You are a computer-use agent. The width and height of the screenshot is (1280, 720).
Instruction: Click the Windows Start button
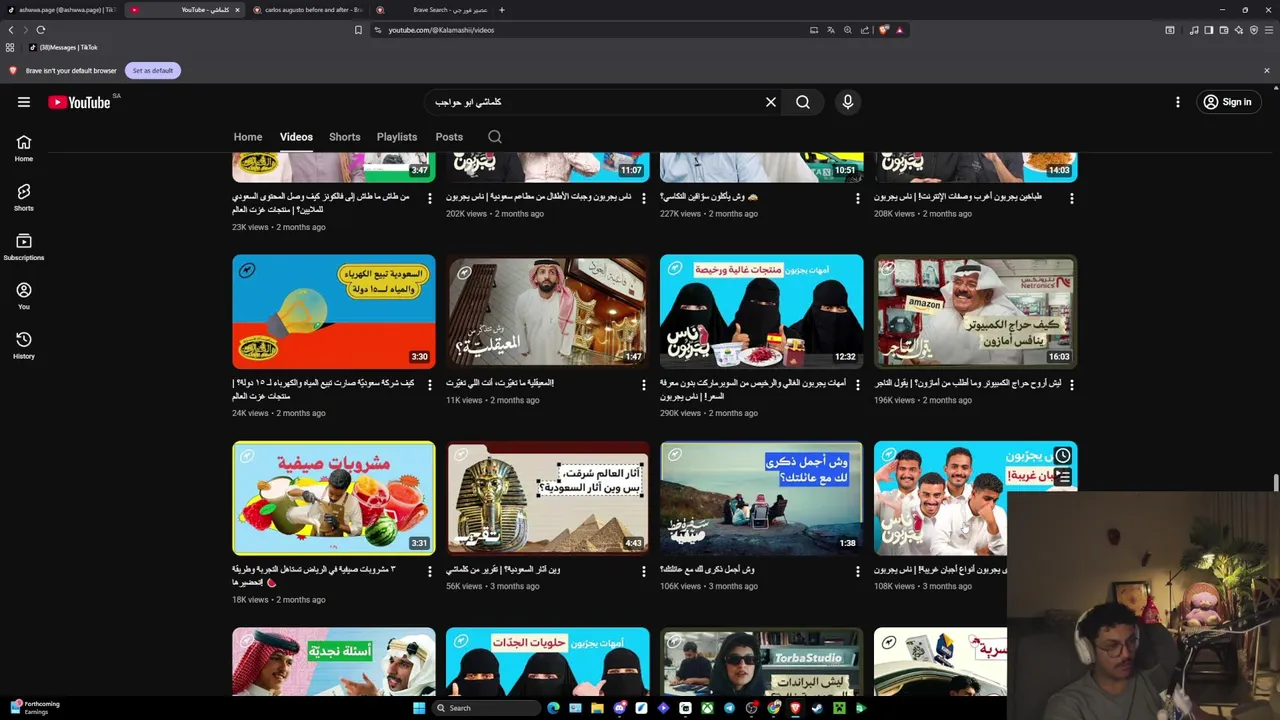(x=419, y=708)
